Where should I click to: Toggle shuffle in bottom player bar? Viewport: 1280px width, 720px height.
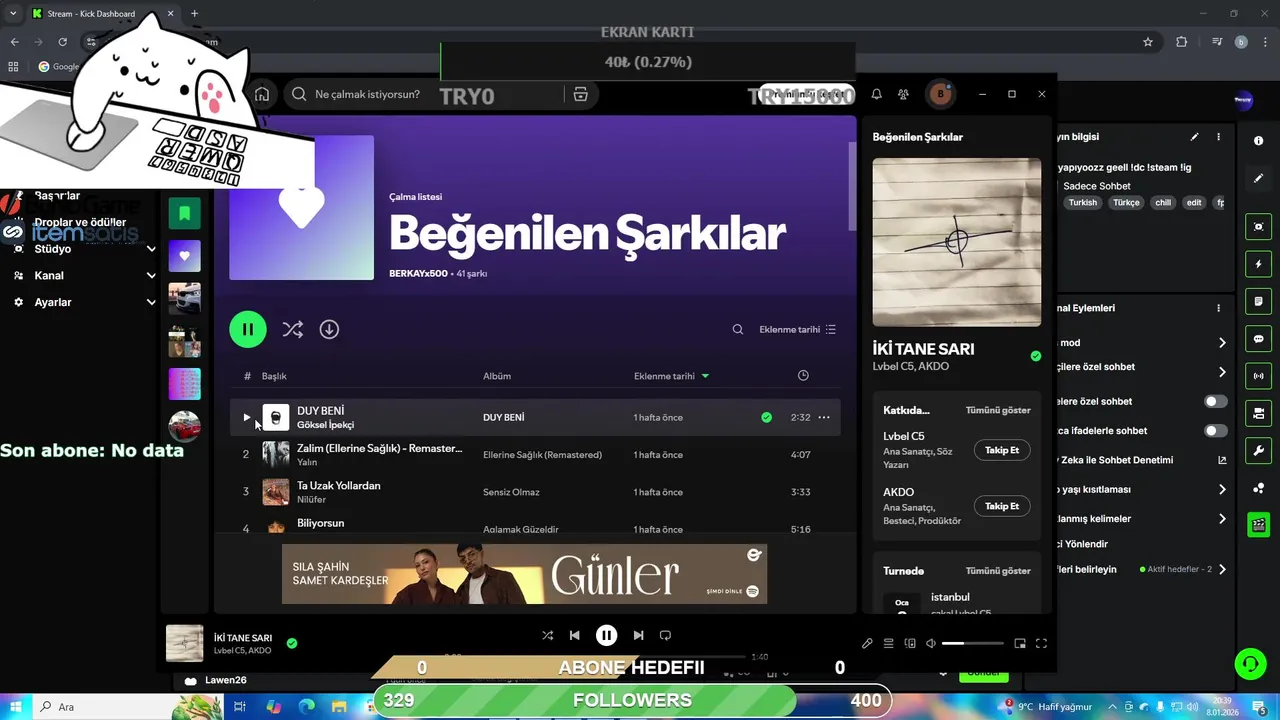click(x=547, y=635)
